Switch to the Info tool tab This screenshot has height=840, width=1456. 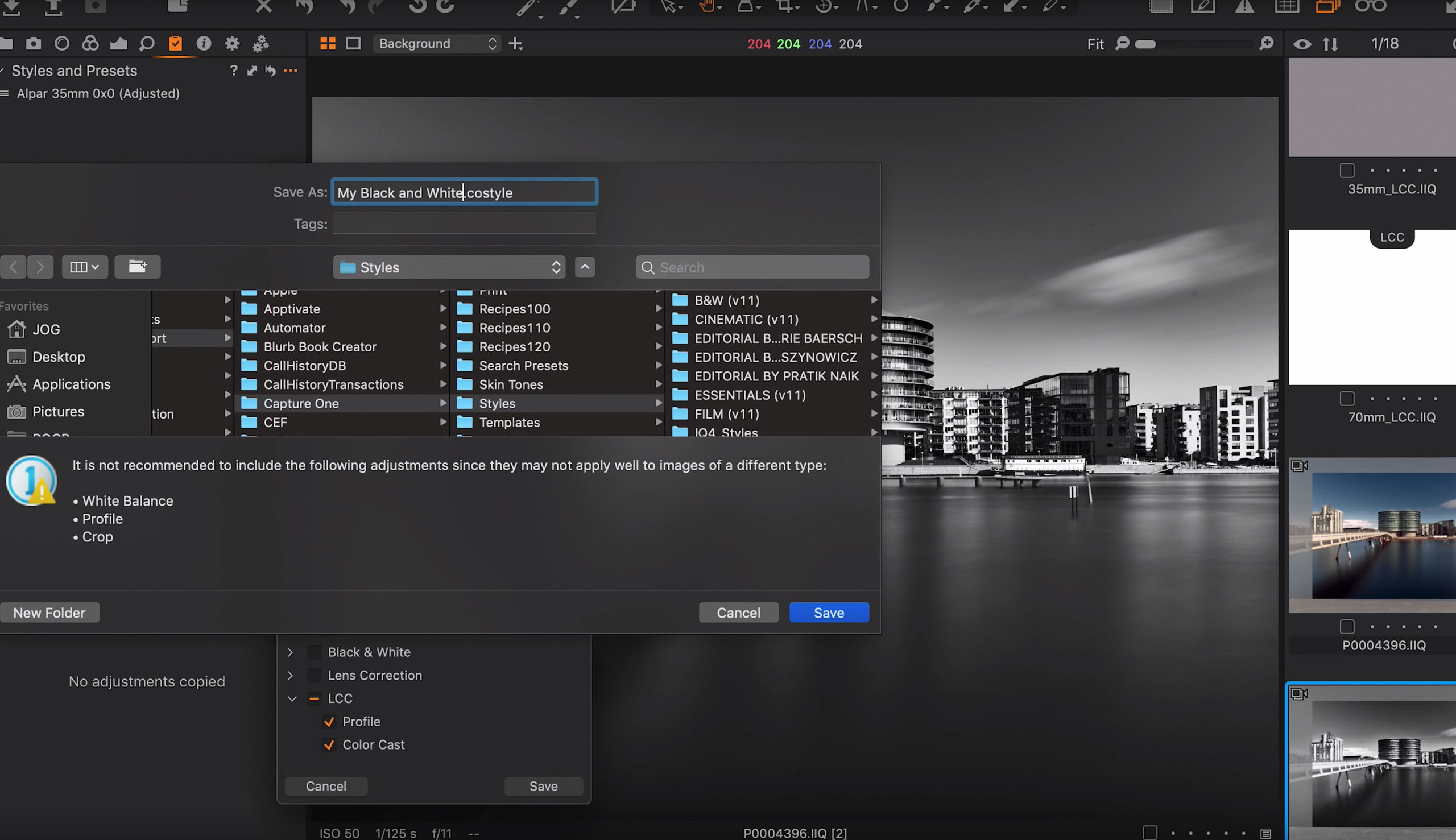click(x=203, y=43)
